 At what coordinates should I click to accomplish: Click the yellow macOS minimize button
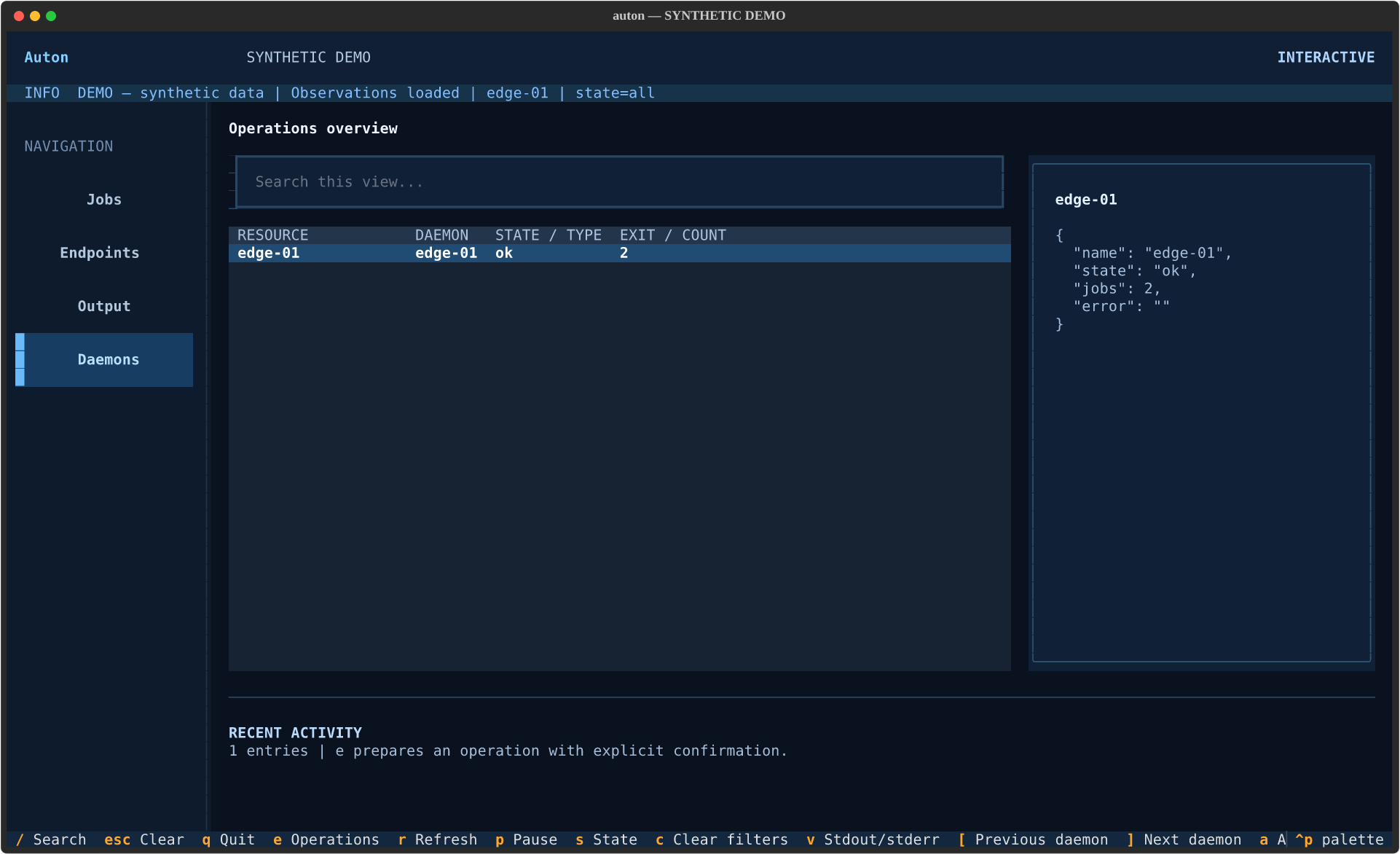35,16
